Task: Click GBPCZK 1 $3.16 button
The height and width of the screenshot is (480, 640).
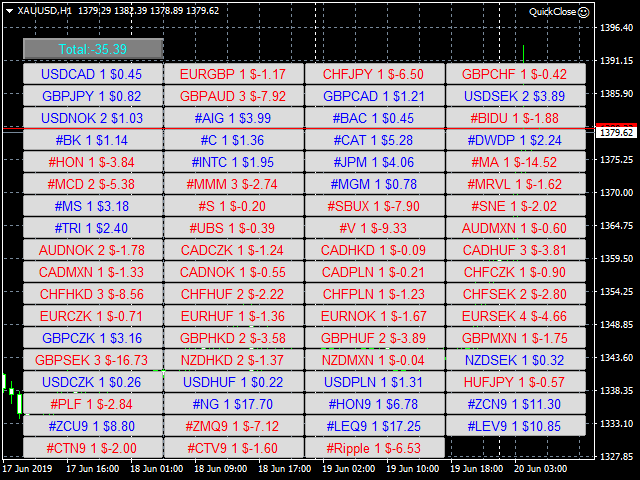Action: point(93,338)
